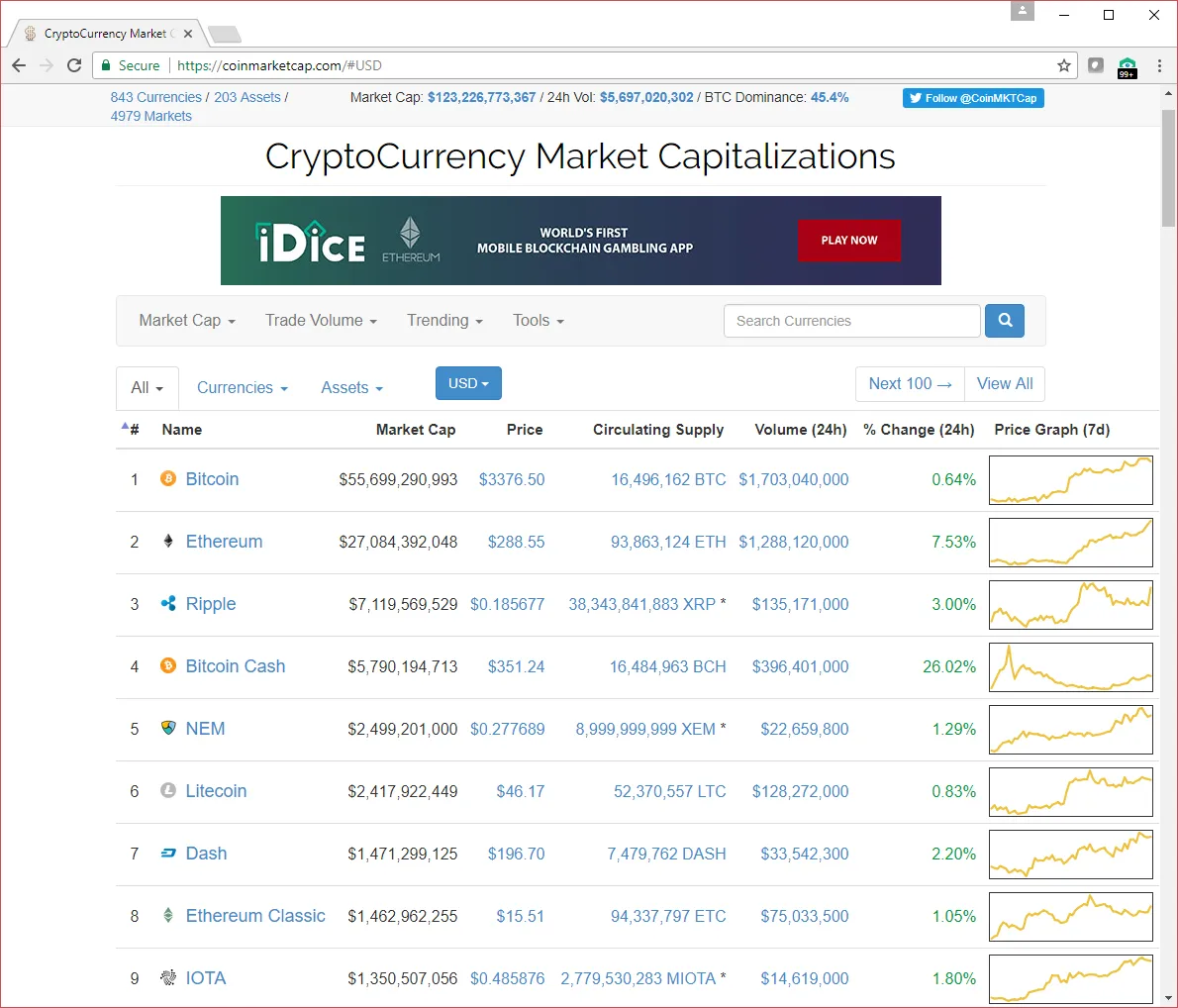Click the Bitcoin Cash coin icon
Viewport: 1178px width, 1008px height.
point(168,665)
